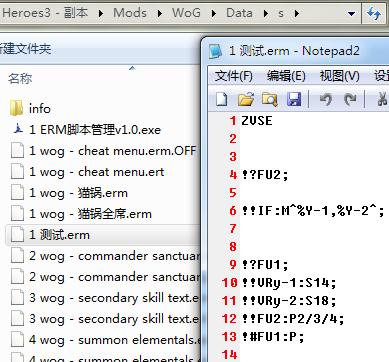389x362 pixels.
Task: Click line number 7 in editor margin
Action: click(x=233, y=228)
